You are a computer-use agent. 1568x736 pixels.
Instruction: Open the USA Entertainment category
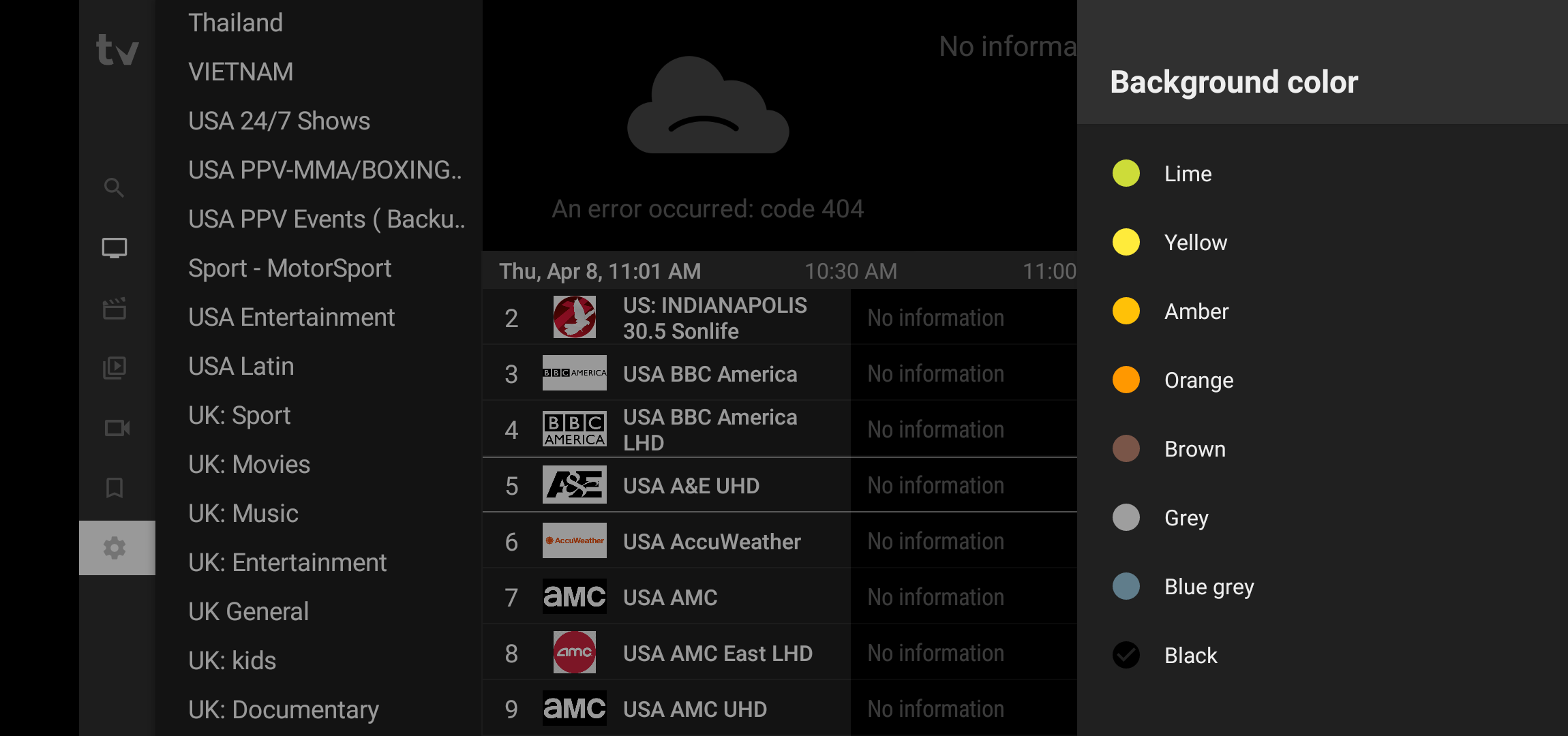(291, 317)
